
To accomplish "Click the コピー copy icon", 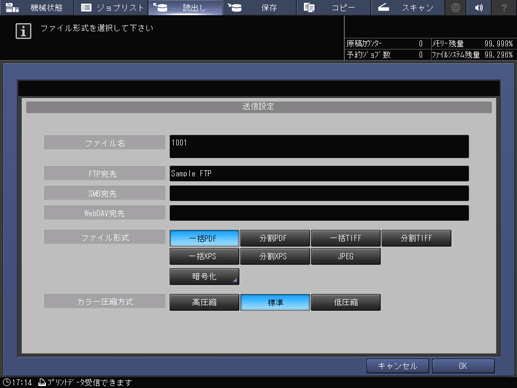I will pyautogui.click(x=309, y=7).
